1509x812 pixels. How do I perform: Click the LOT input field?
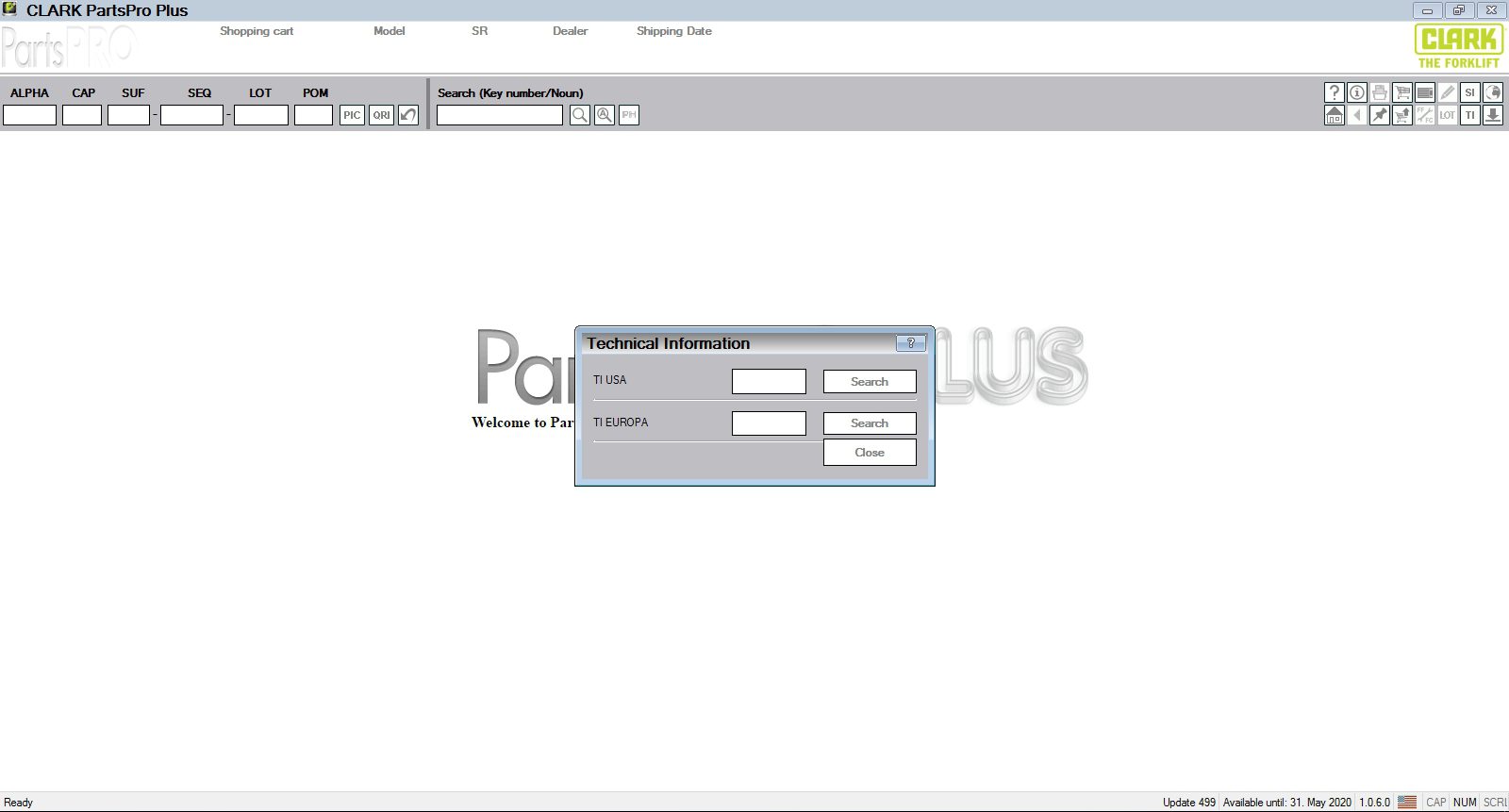261,115
